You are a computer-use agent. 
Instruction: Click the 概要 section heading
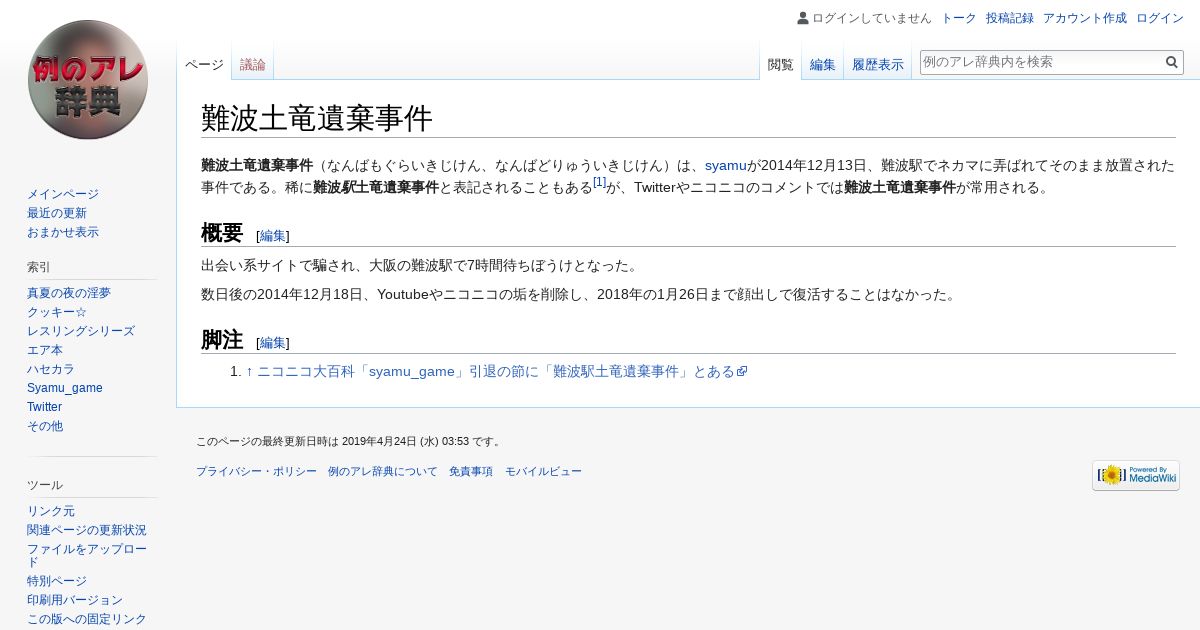click(x=222, y=233)
